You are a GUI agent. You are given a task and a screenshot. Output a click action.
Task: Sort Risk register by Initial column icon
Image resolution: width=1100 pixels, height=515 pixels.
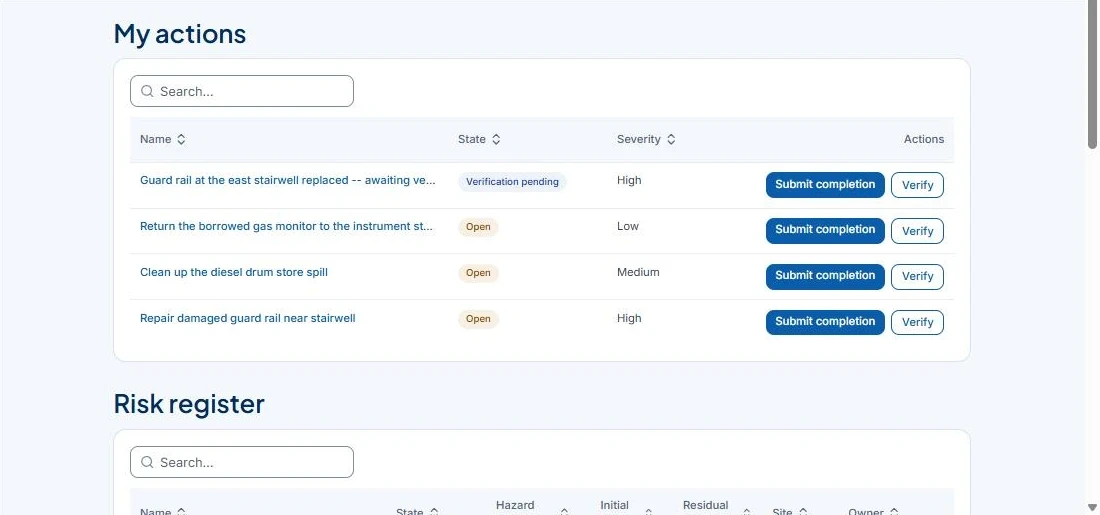[648, 511]
